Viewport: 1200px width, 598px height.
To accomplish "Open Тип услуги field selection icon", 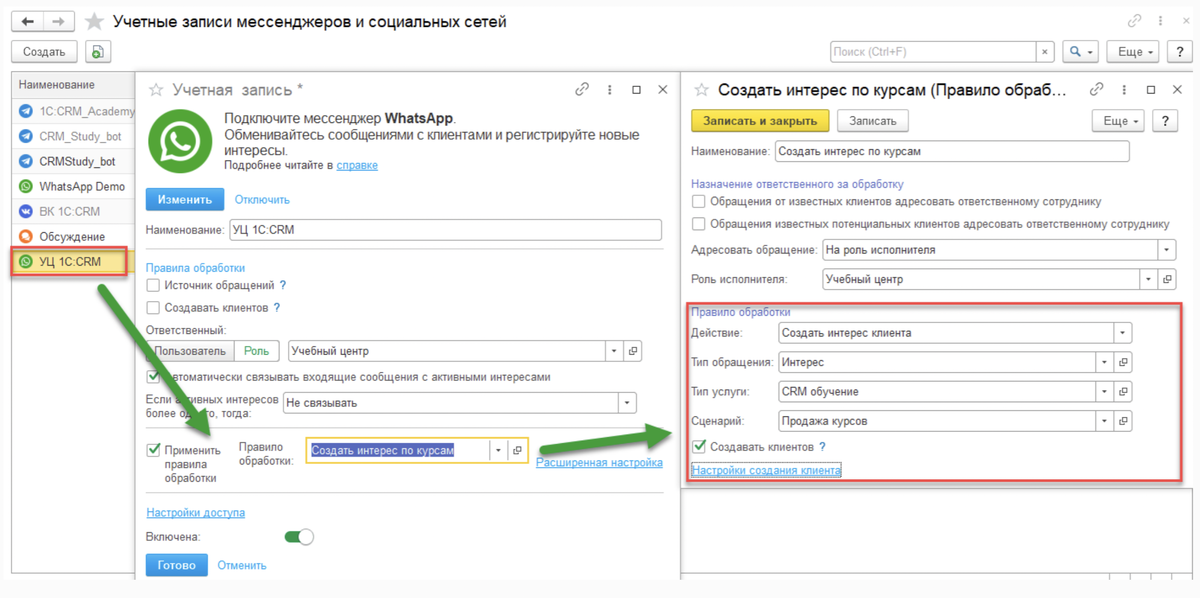I will point(1123,392).
